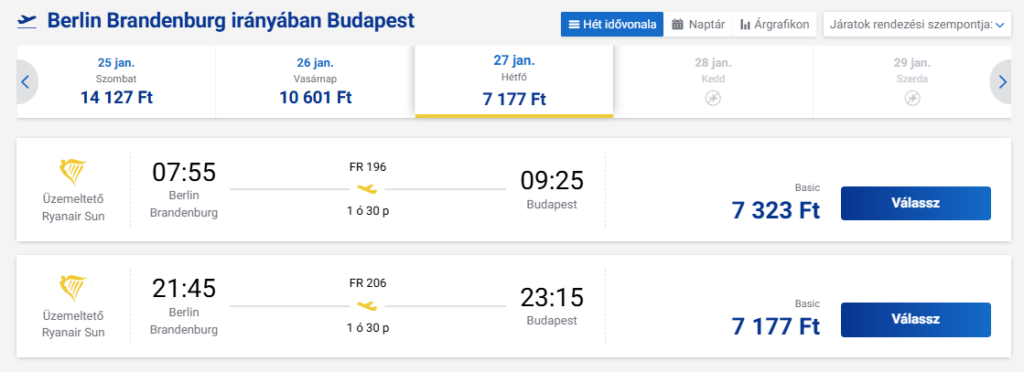Click the airplane icon beside the route title
The height and width of the screenshot is (372, 1024).
[27, 21]
